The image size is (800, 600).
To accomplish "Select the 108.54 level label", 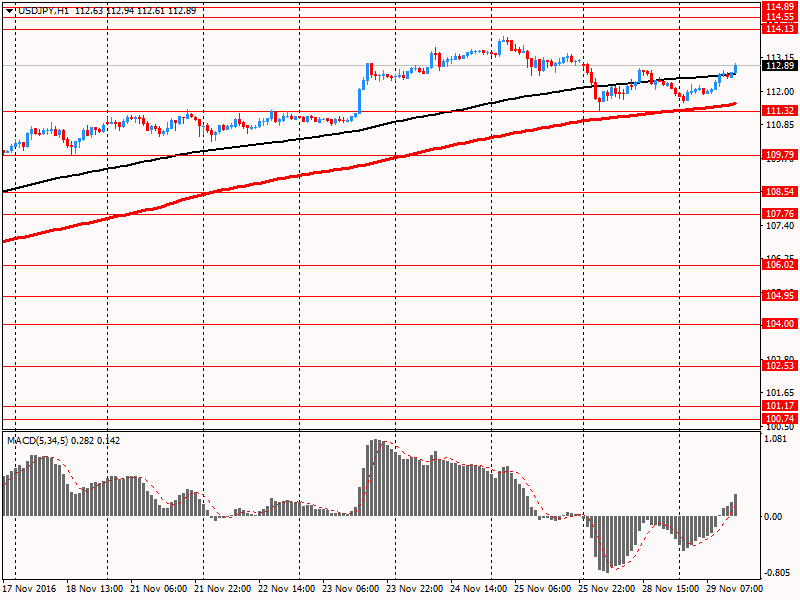I will click(x=780, y=192).
